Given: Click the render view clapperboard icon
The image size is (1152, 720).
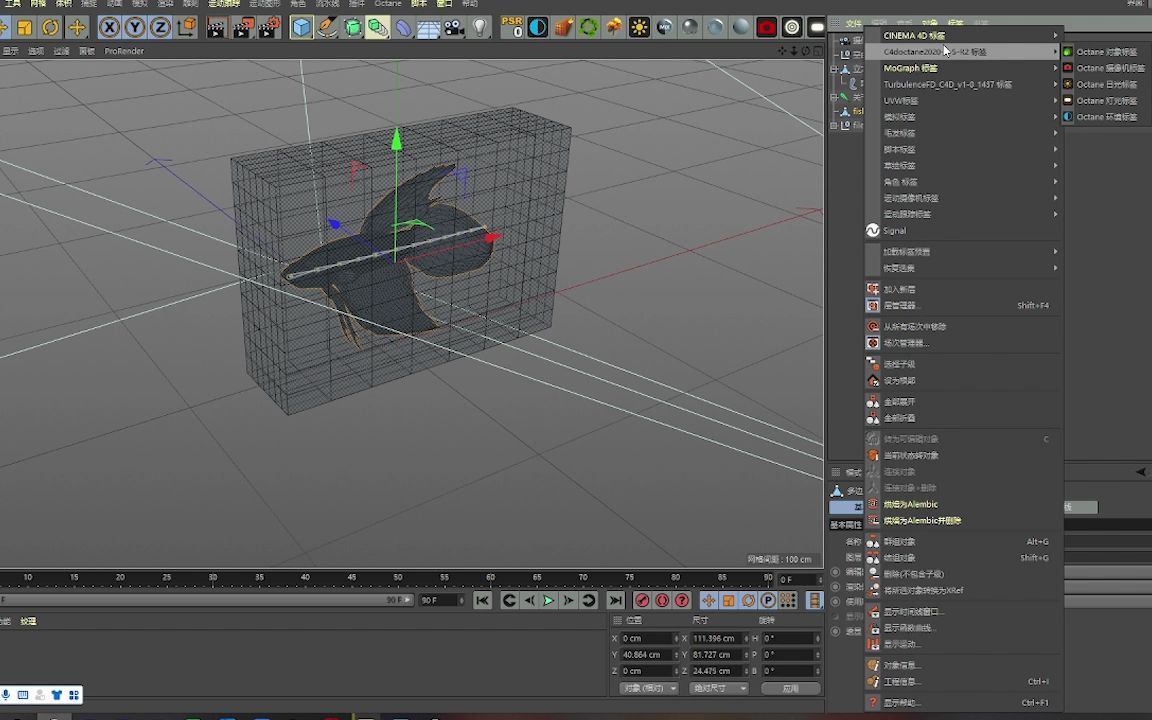Looking at the screenshot, I should pyautogui.click(x=216, y=27).
